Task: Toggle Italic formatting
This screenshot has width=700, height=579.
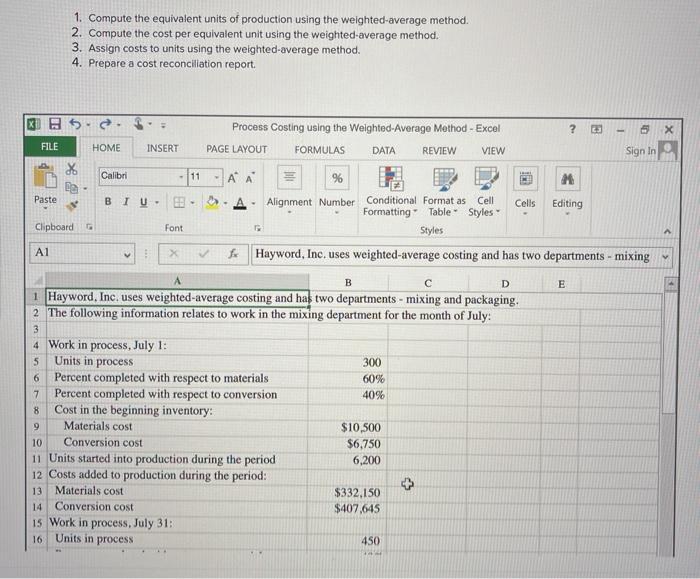Action: 126,202
